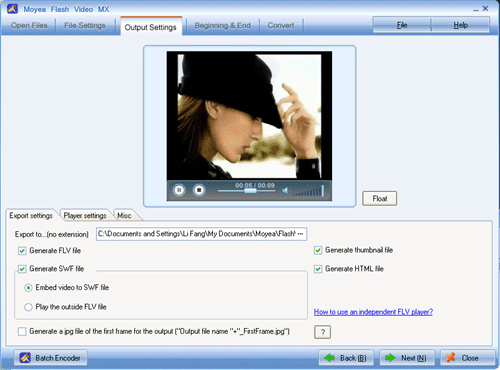
Task: Open independent FLV player help link
Action: pyautogui.click(x=373, y=312)
